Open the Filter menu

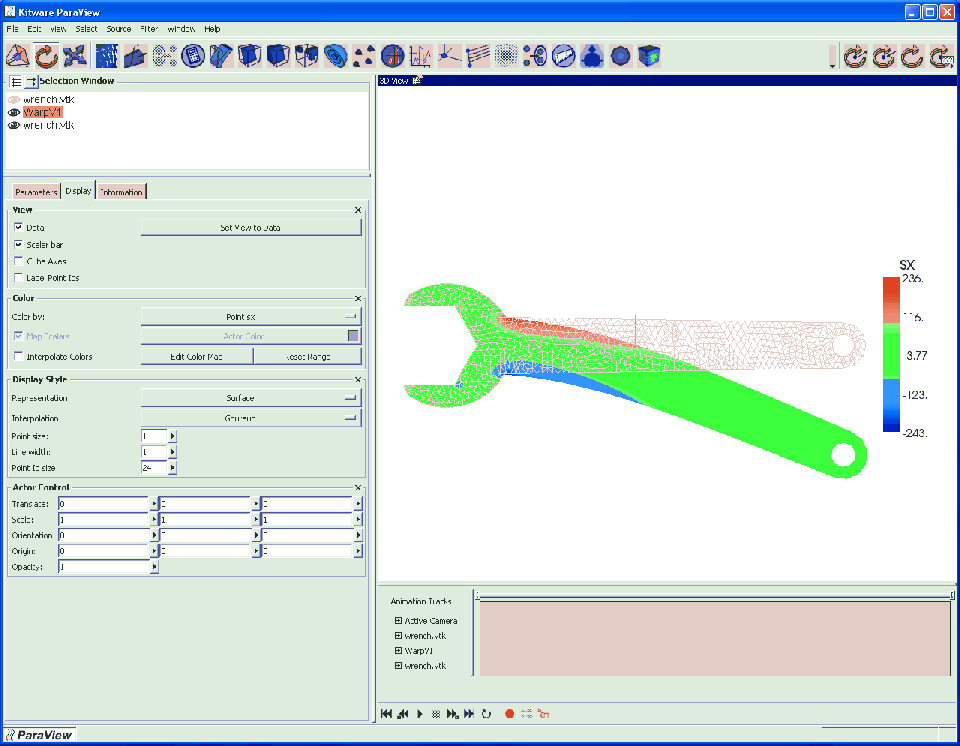(149, 29)
